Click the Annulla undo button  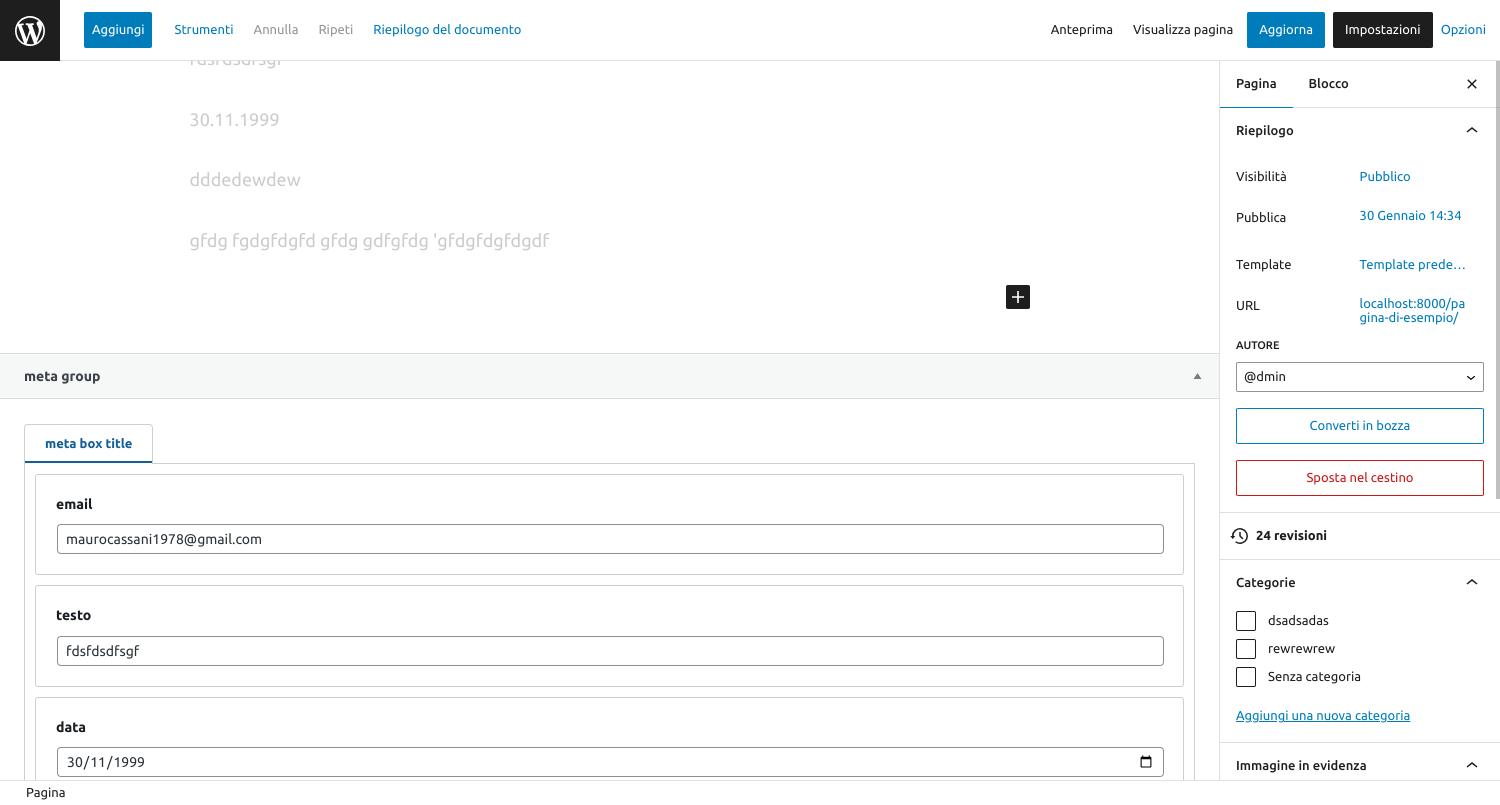pyautogui.click(x=276, y=30)
